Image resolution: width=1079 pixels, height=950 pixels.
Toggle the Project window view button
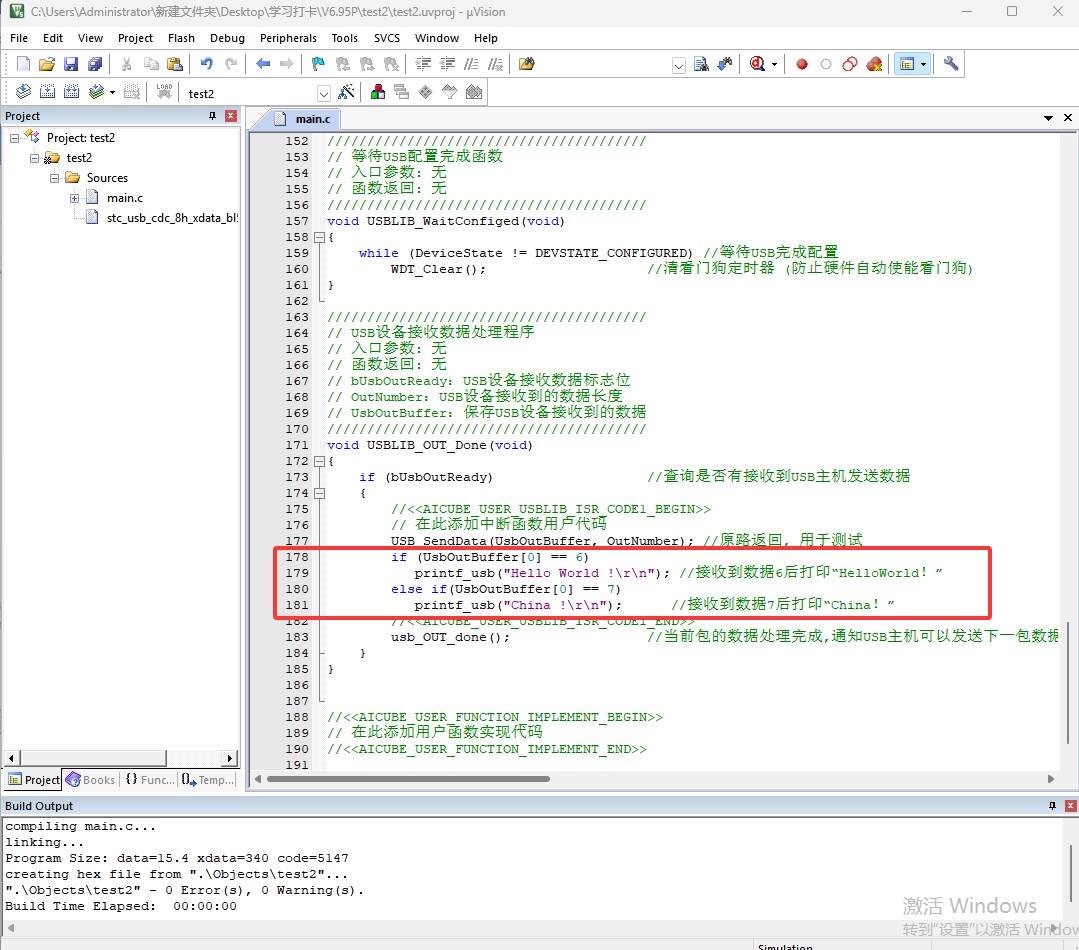(x=907, y=64)
